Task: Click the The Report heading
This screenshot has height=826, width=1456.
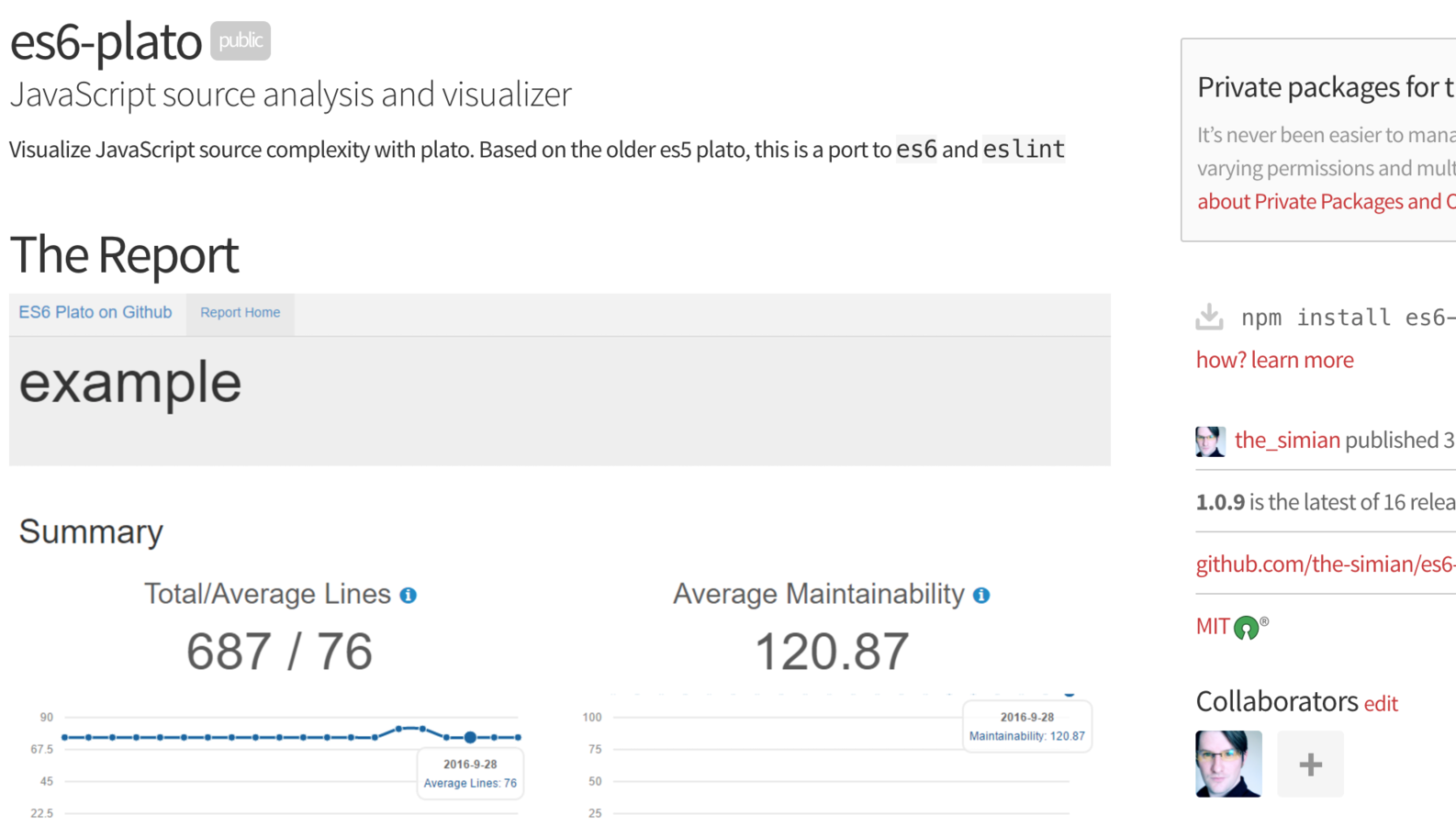Action: (x=124, y=254)
